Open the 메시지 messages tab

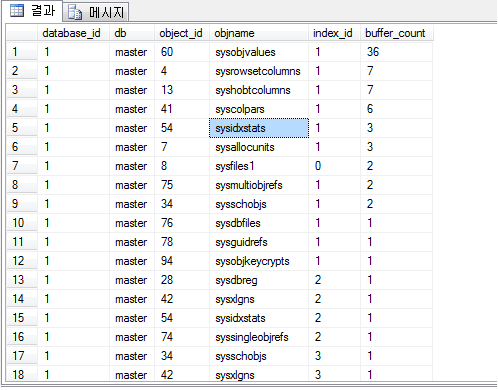(96, 12)
